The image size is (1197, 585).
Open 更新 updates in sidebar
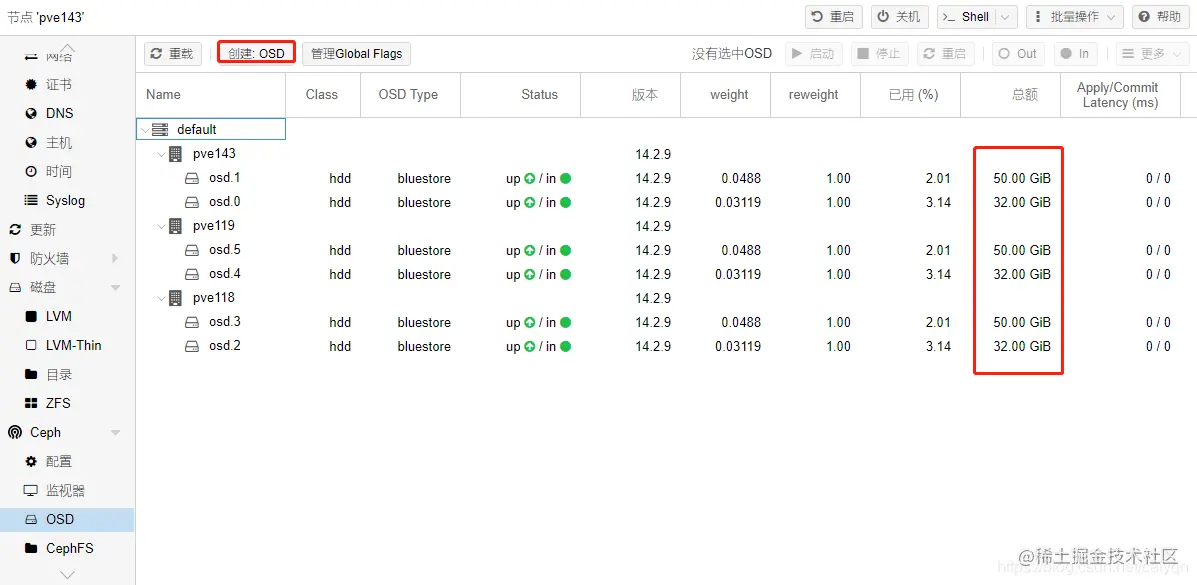[x=67, y=230]
